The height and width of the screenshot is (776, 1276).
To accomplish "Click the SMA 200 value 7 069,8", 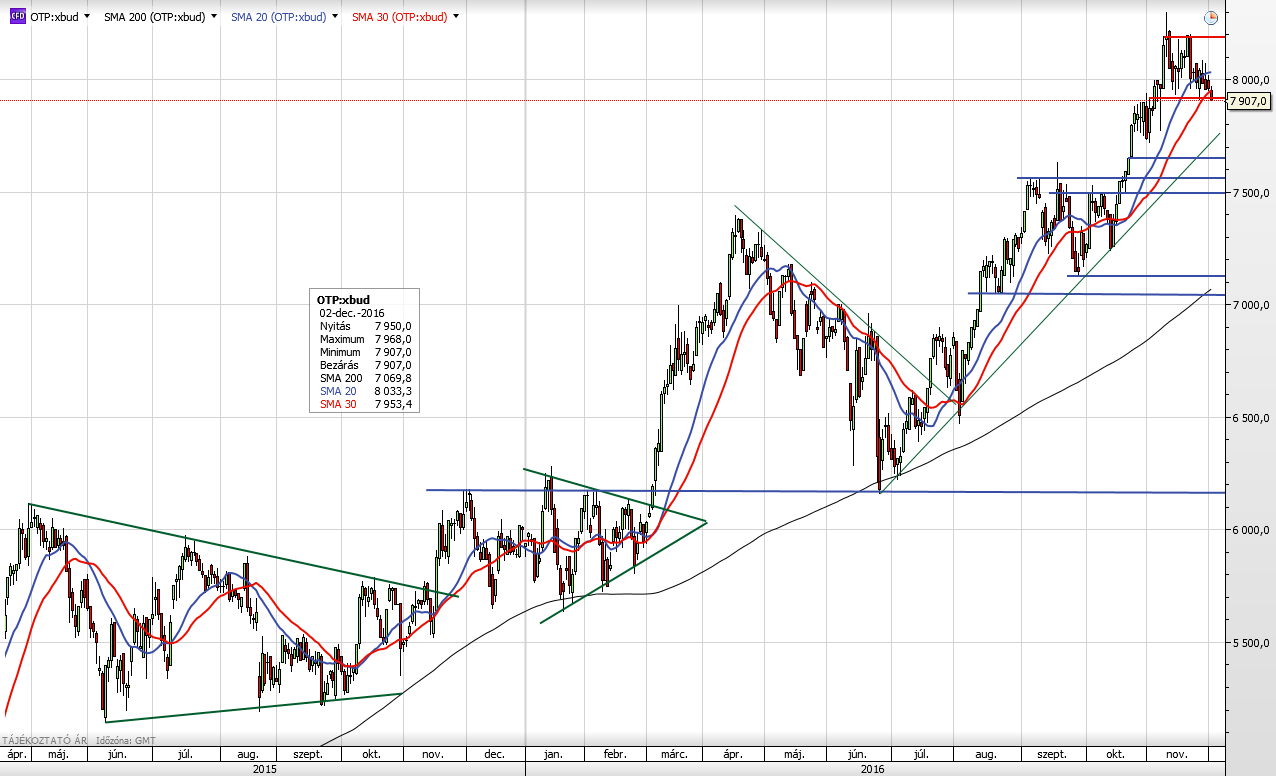I will 393,378.
